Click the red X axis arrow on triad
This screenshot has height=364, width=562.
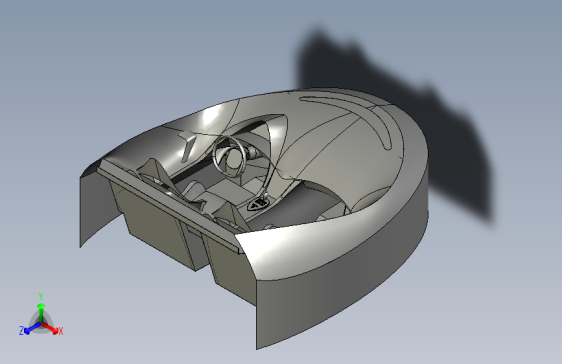49,327
